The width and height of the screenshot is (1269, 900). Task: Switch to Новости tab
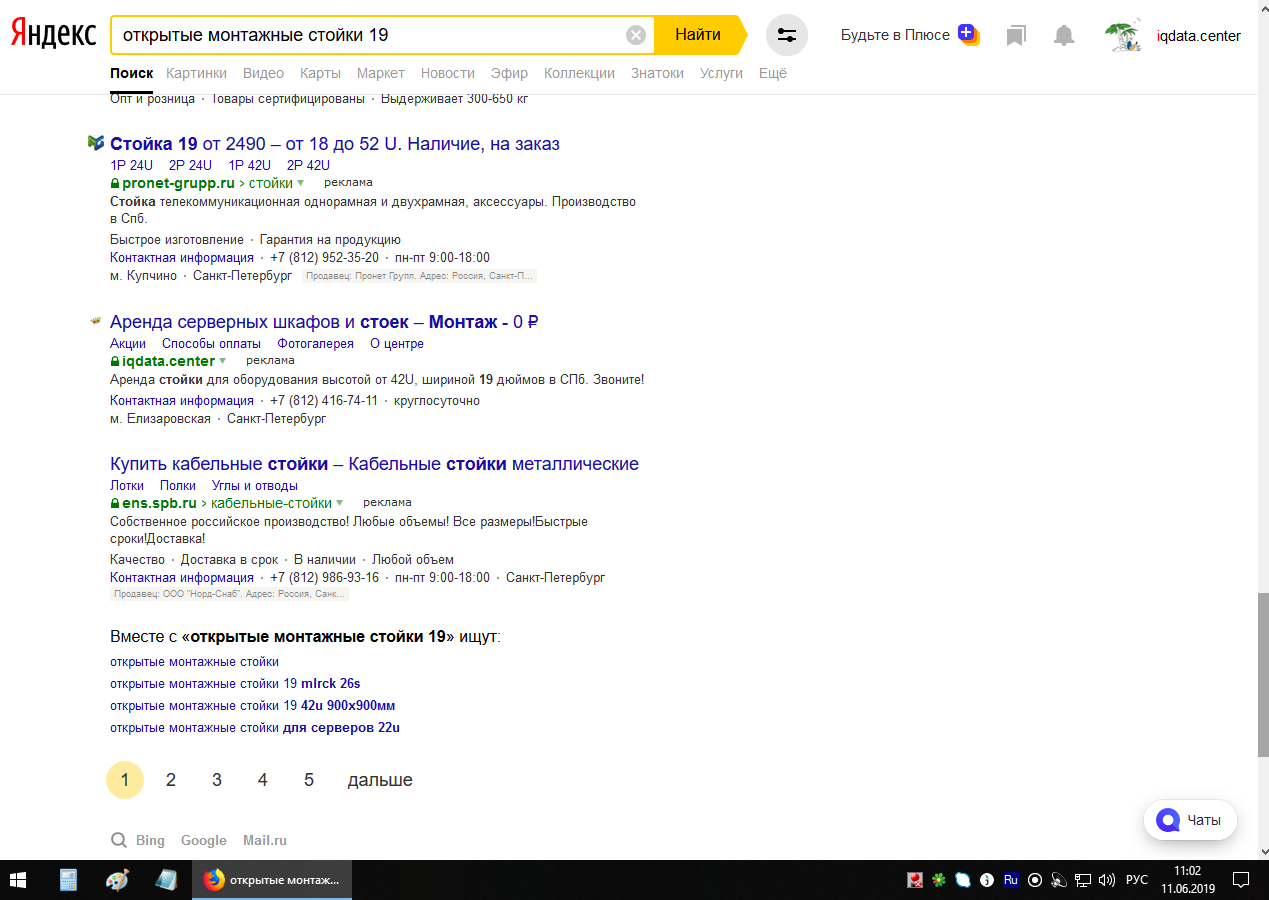[x=448, y=73]
